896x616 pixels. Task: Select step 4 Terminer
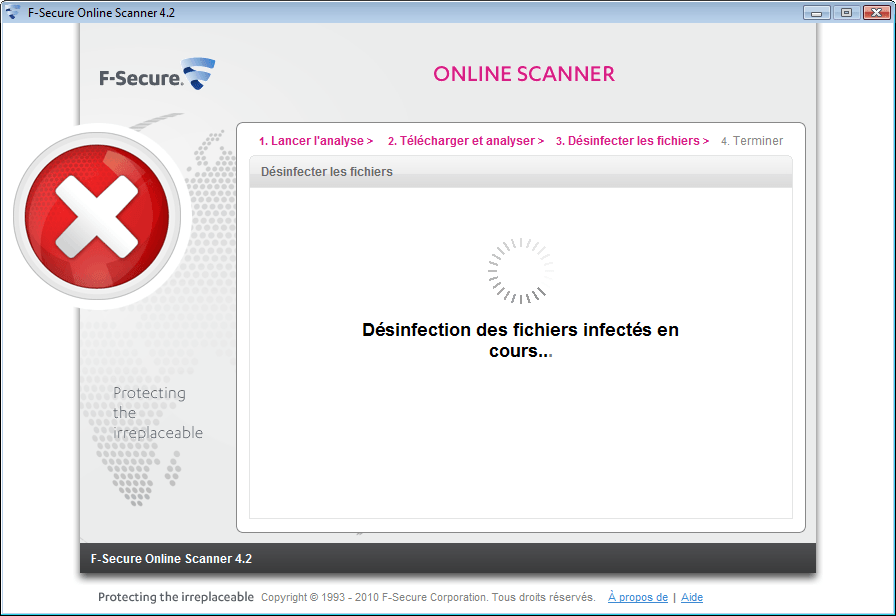coord(752,141)
